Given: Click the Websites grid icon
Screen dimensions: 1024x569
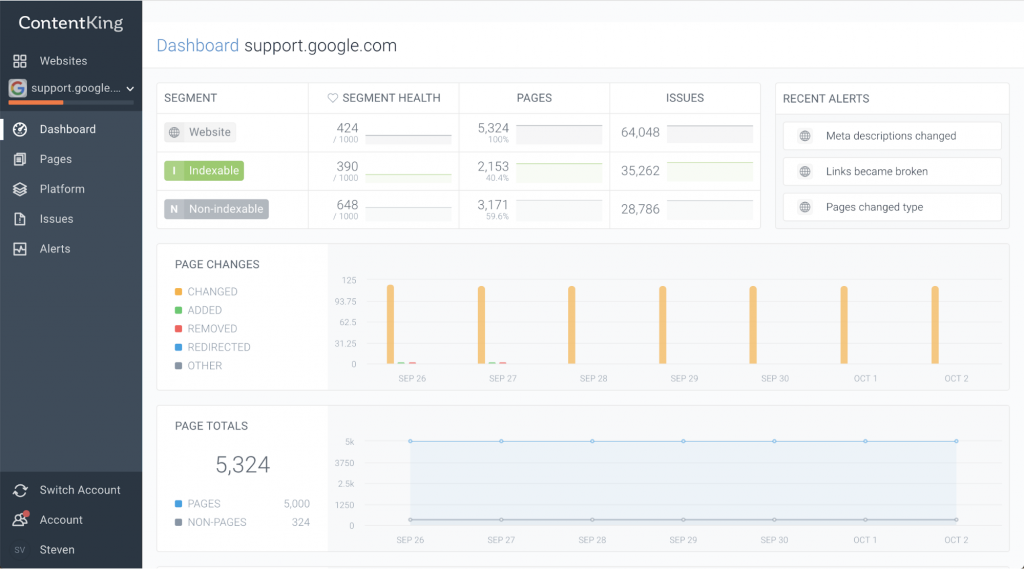Looking at the screenshot, I should [x=20, y=61].
